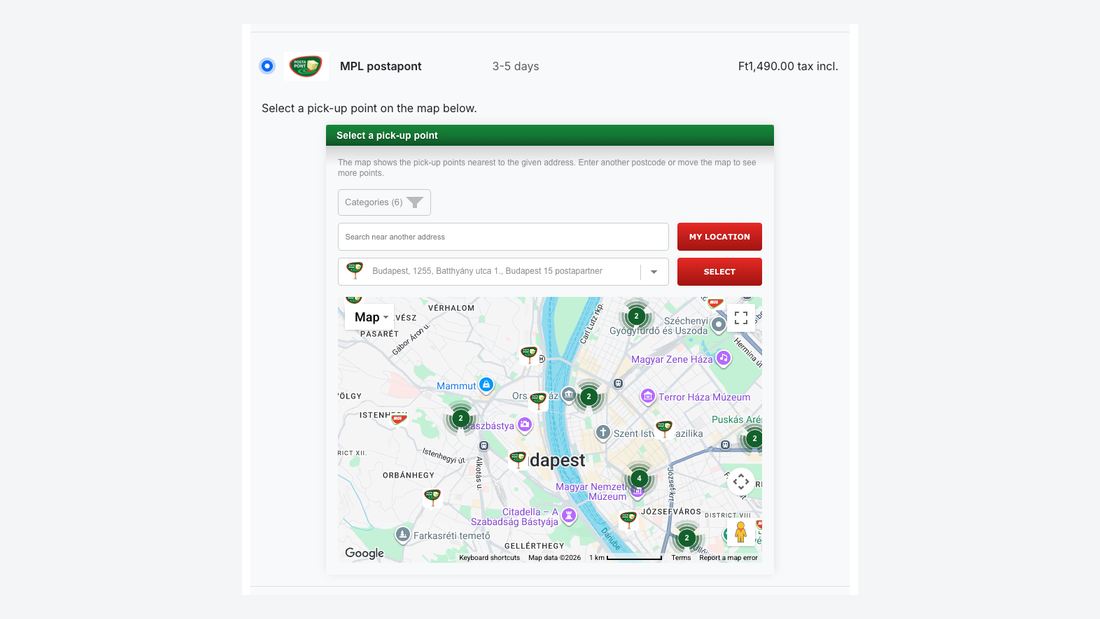
Task: Open cluster of 2 near Széchenyi Gyógyfürdő
Action: click(636, 316)
